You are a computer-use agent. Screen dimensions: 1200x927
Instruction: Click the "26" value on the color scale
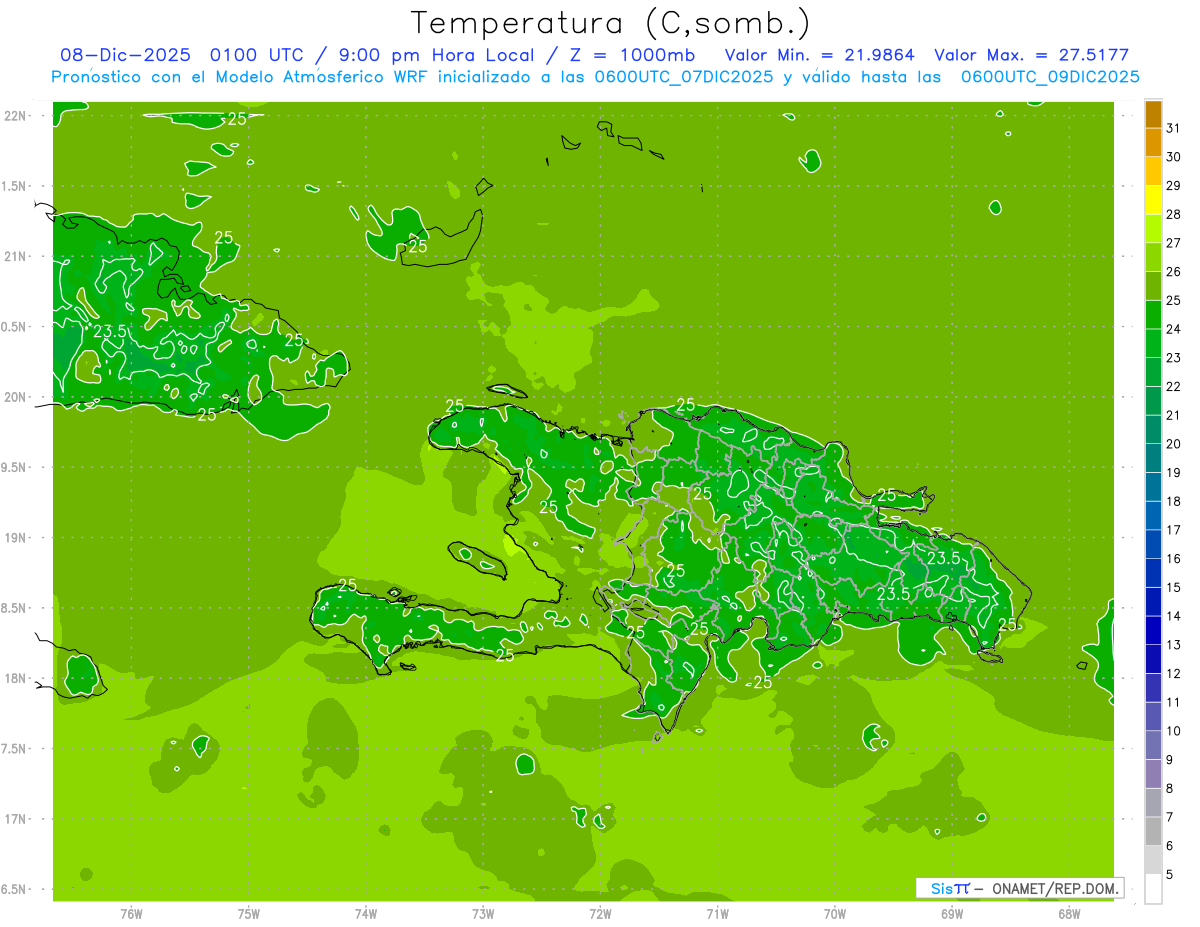(1174, 272)
